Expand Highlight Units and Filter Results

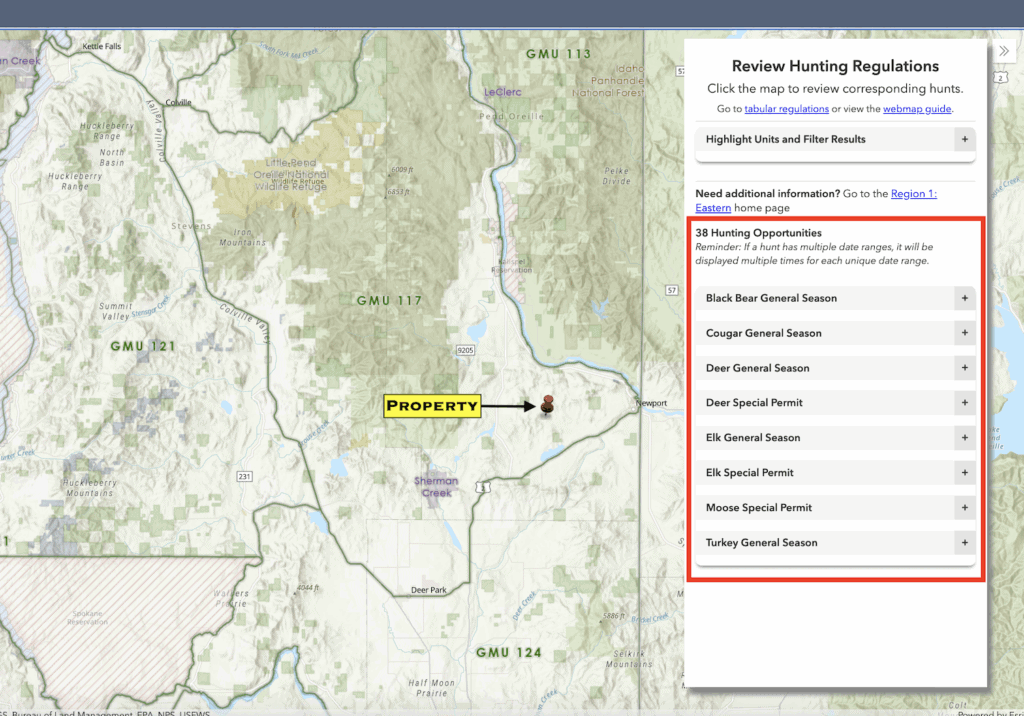pyautogui.click(x=964, y=139)
